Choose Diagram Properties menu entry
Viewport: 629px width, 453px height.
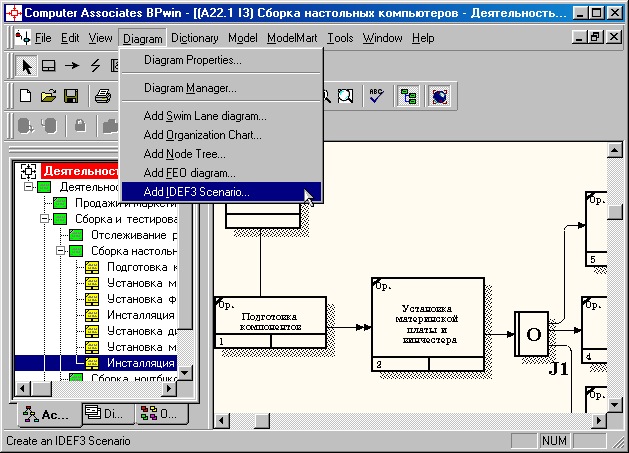[221, 60]
